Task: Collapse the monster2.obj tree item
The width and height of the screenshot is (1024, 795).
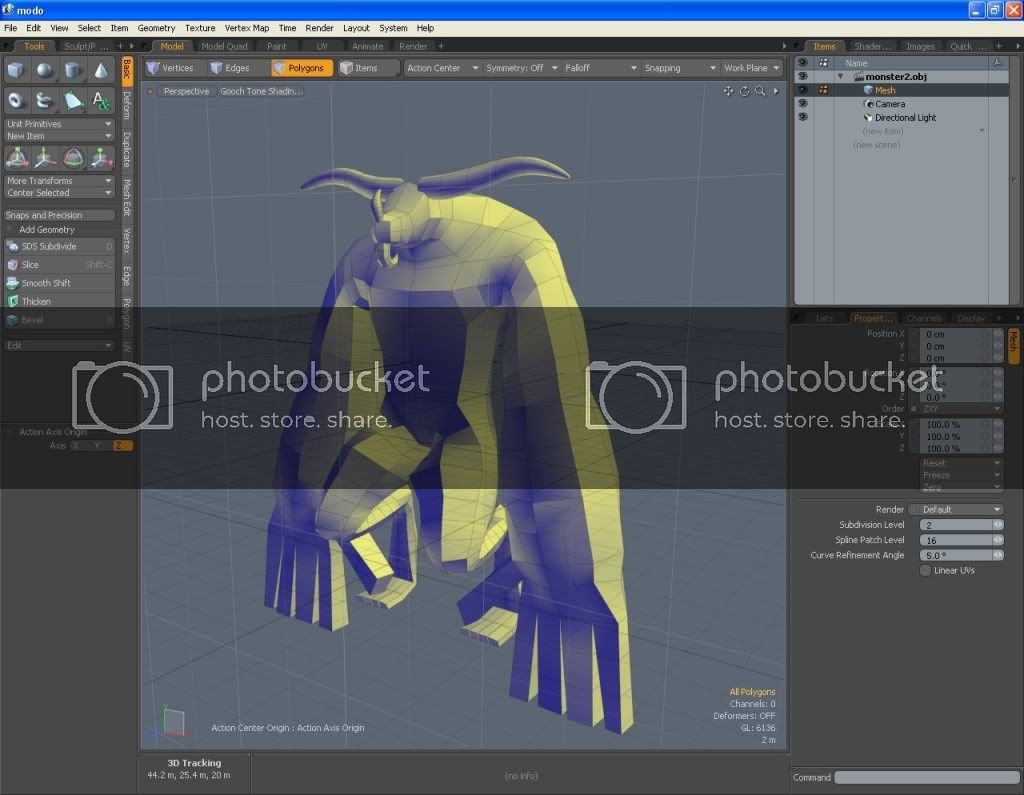Action: coord(840,76)
